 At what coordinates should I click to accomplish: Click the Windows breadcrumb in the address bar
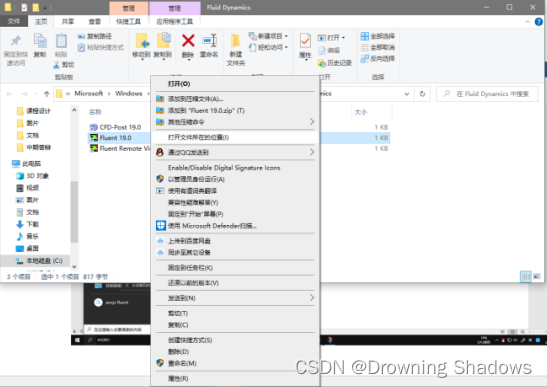coord(129,94)
